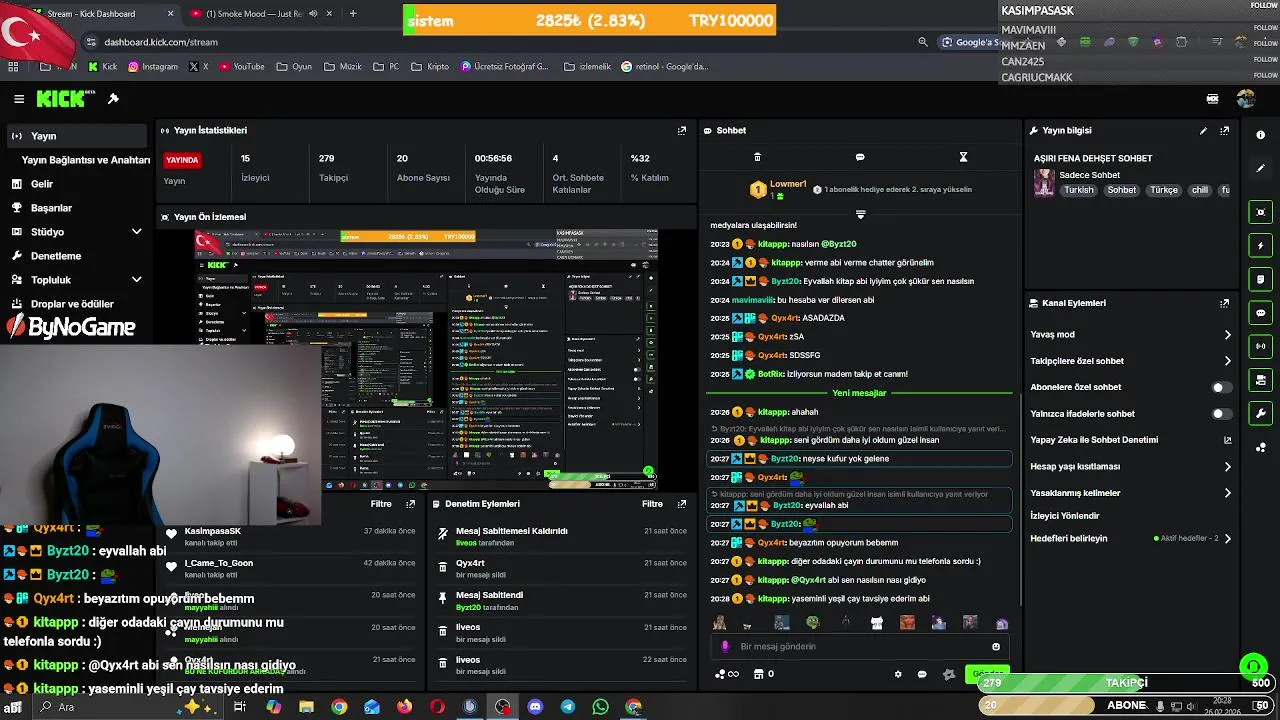Expand Yavaş mod options

pos(1228,335)
